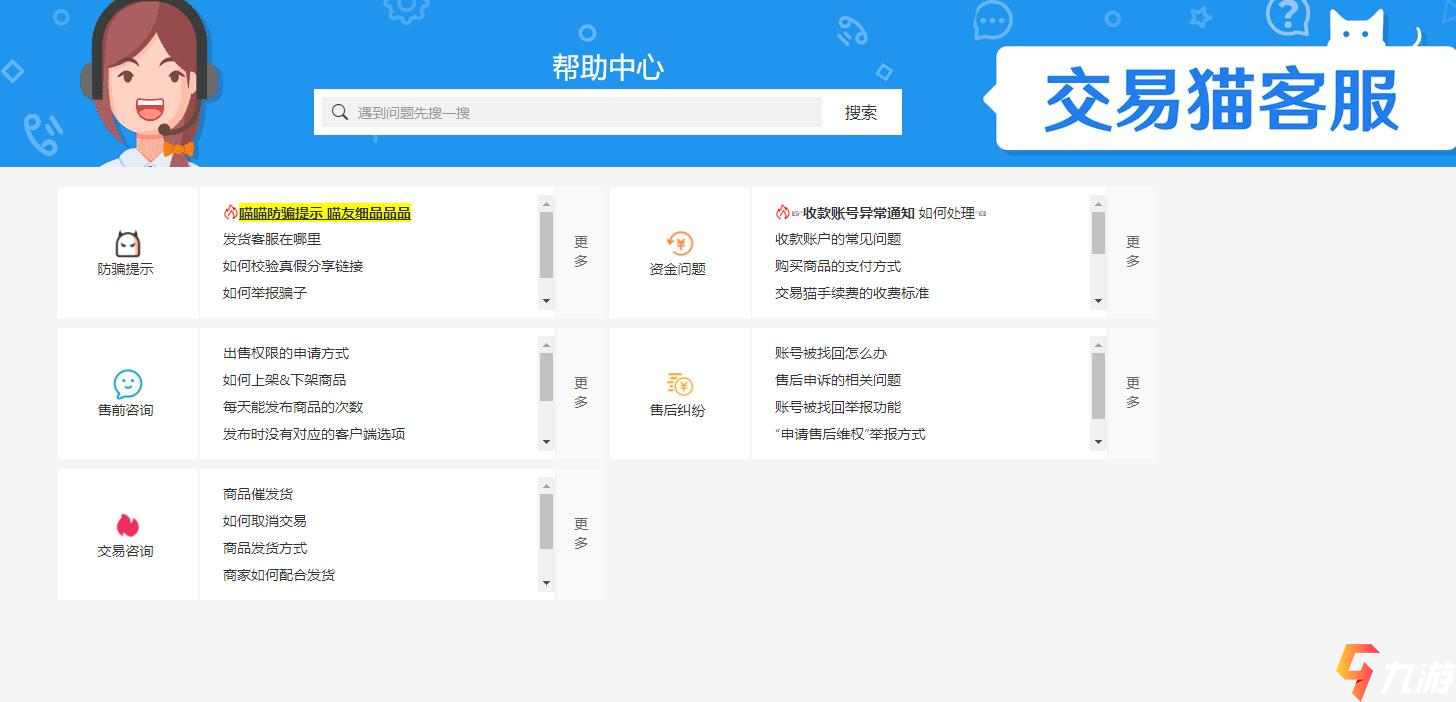Screen dimensions: 1456x702
Task: Open 更多 for 售前咨询 section
Action: click(581, 393)
